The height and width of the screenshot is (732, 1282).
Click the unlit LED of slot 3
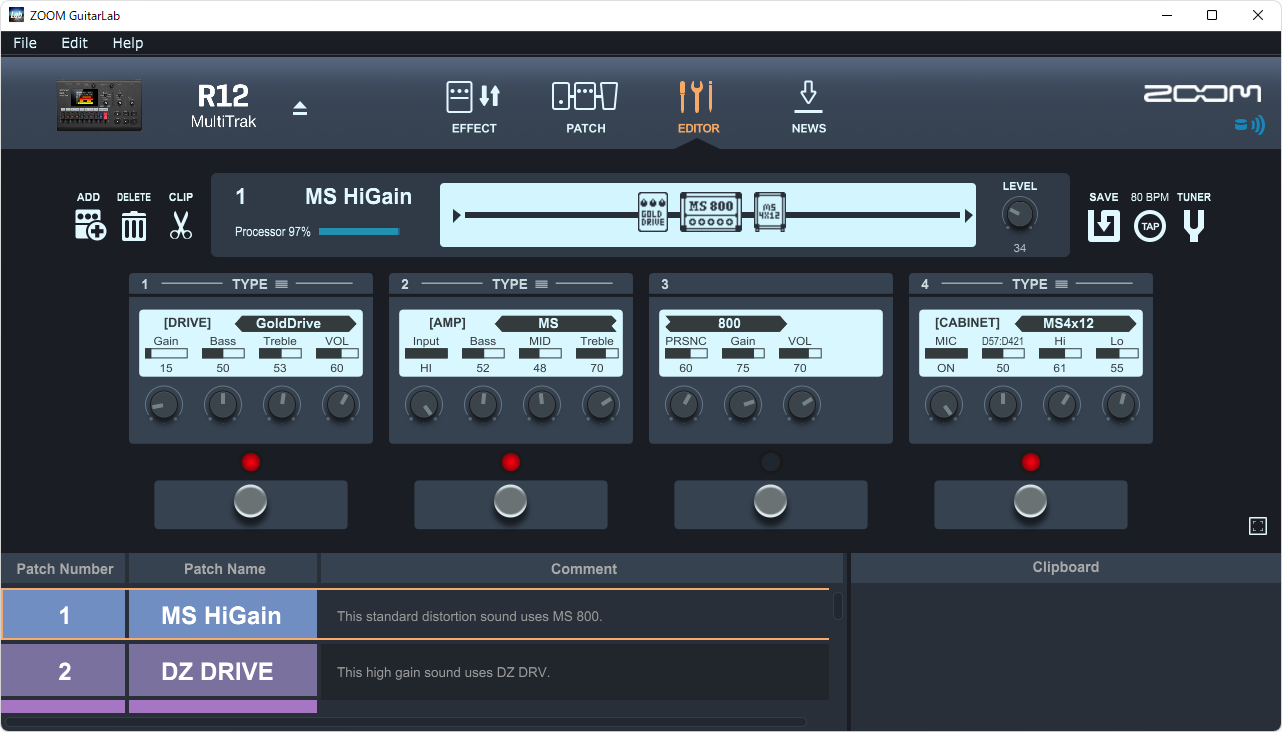tap(771, 462)
